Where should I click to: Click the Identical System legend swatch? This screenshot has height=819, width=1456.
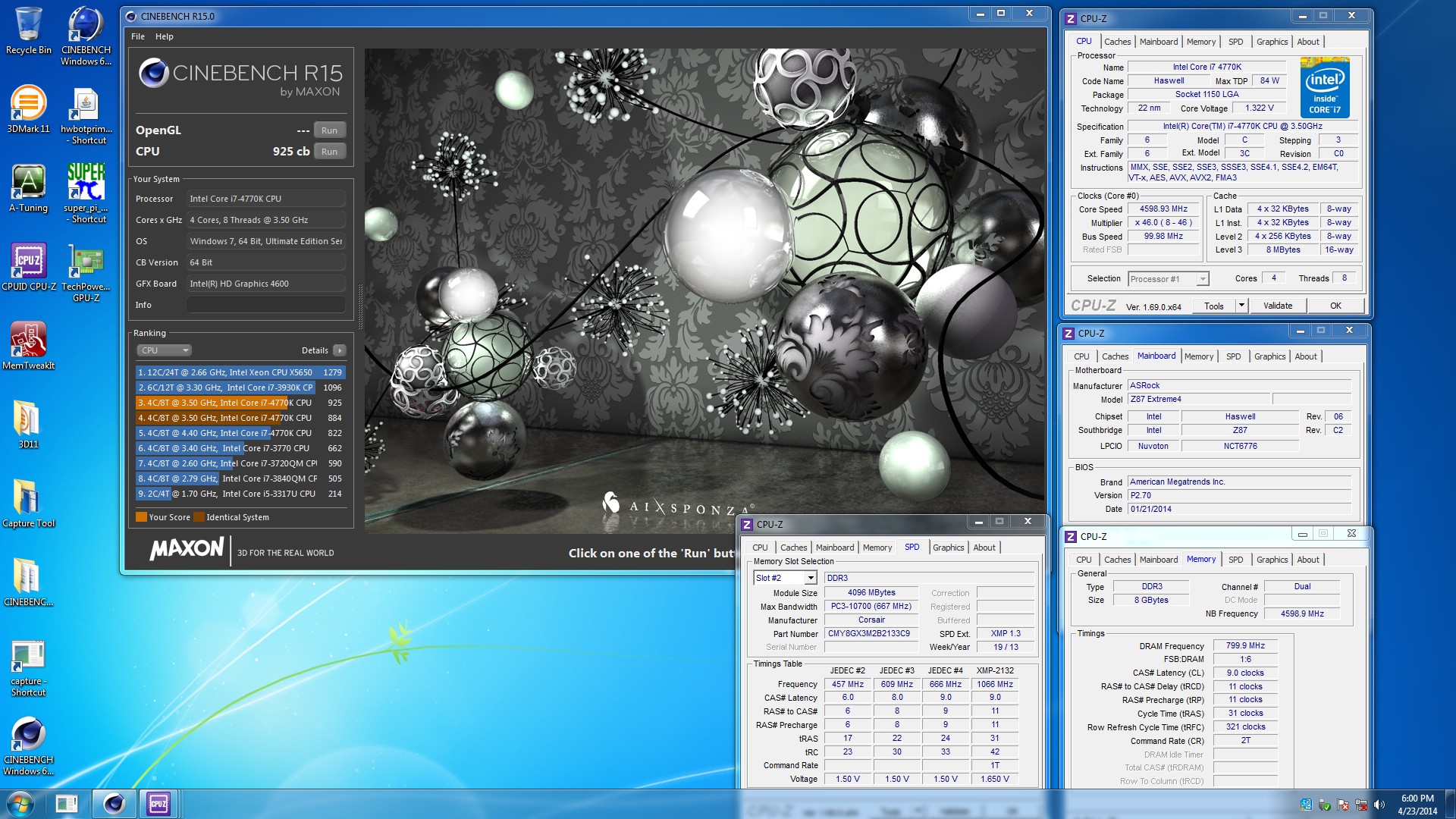(x=199, y=517)
